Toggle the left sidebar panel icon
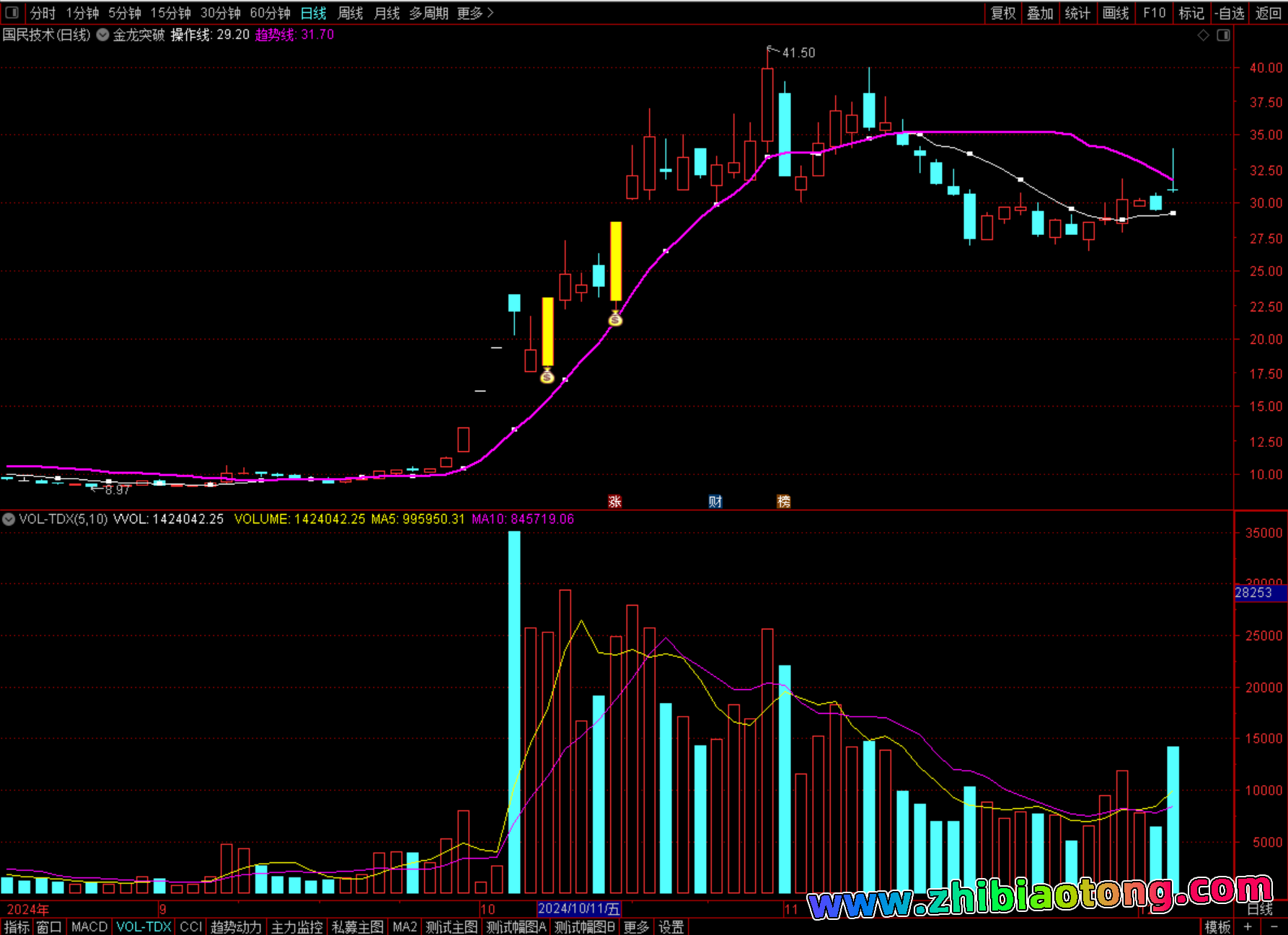 click(x=12, y=12)
